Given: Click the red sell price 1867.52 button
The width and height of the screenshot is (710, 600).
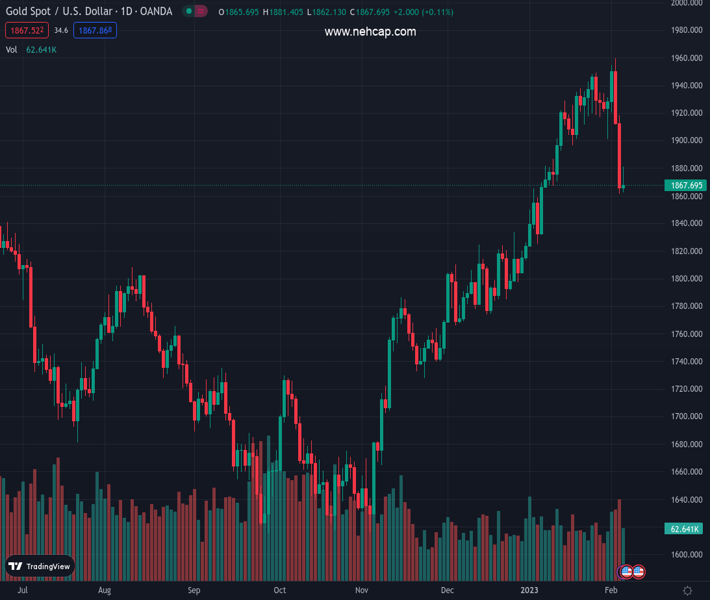Looking at the screenshot, I should click(x=25, y=31).
